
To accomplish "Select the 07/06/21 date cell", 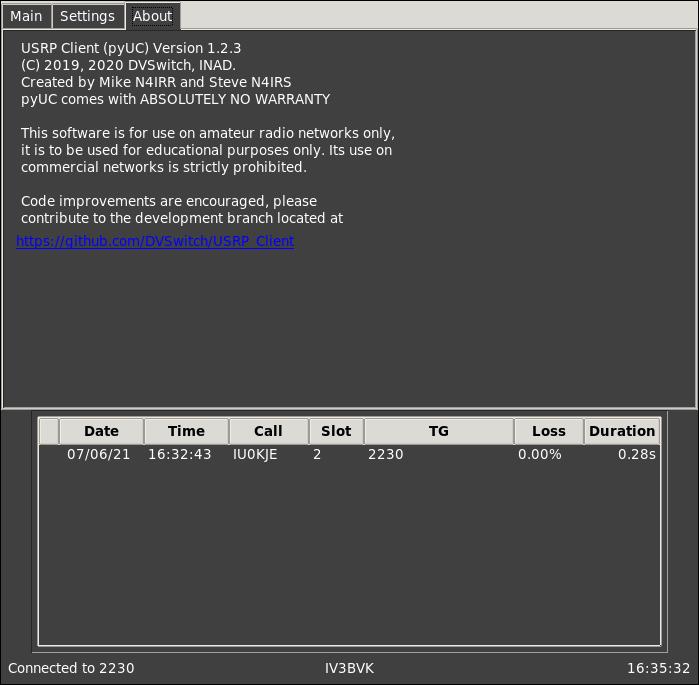I will [99, 454].
